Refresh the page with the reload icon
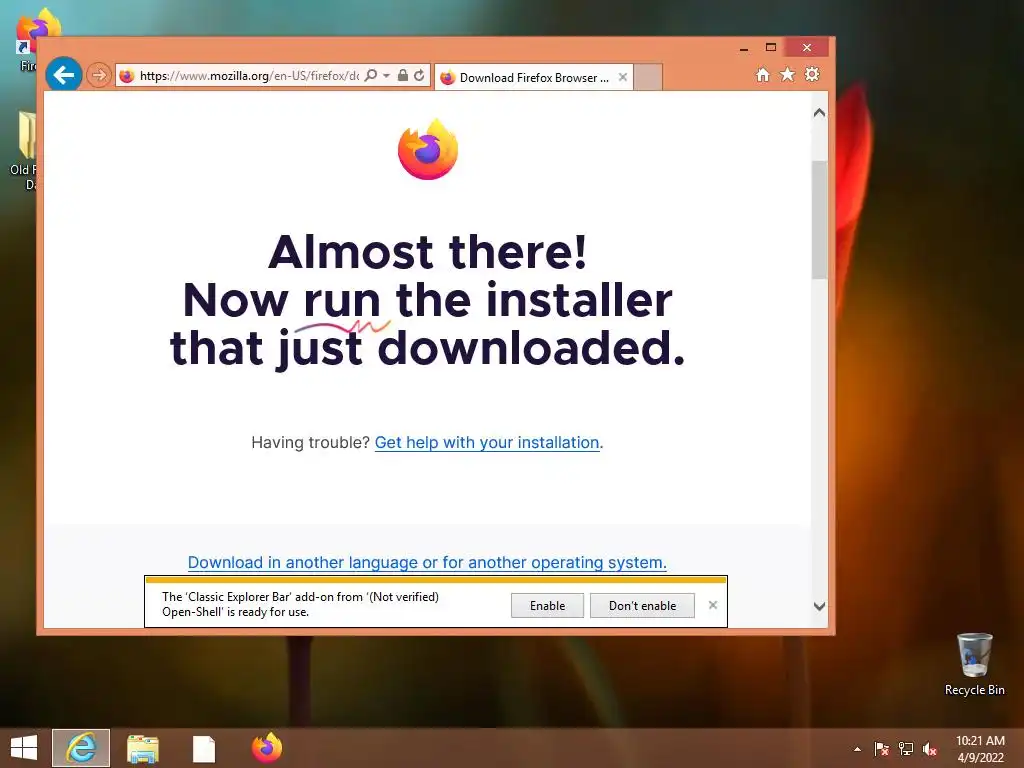Screen dimensions: 1024x768 point(419,76)
